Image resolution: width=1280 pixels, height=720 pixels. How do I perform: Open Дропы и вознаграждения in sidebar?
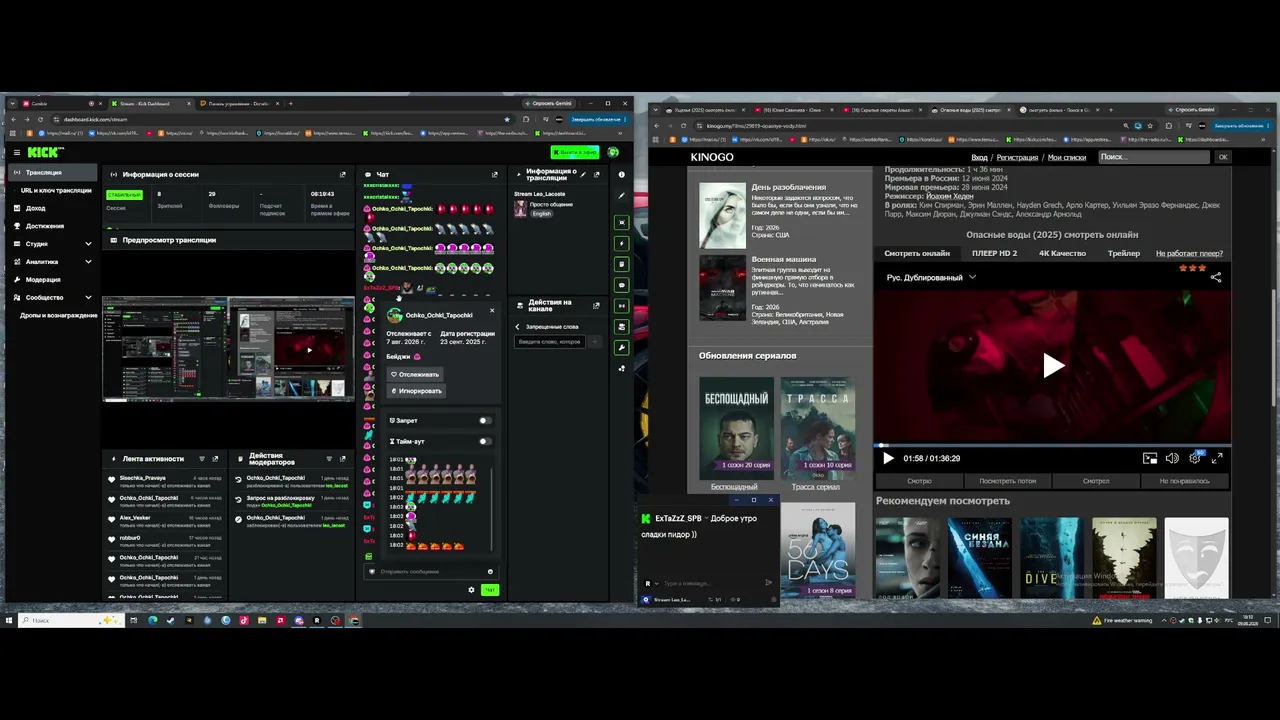59,316
